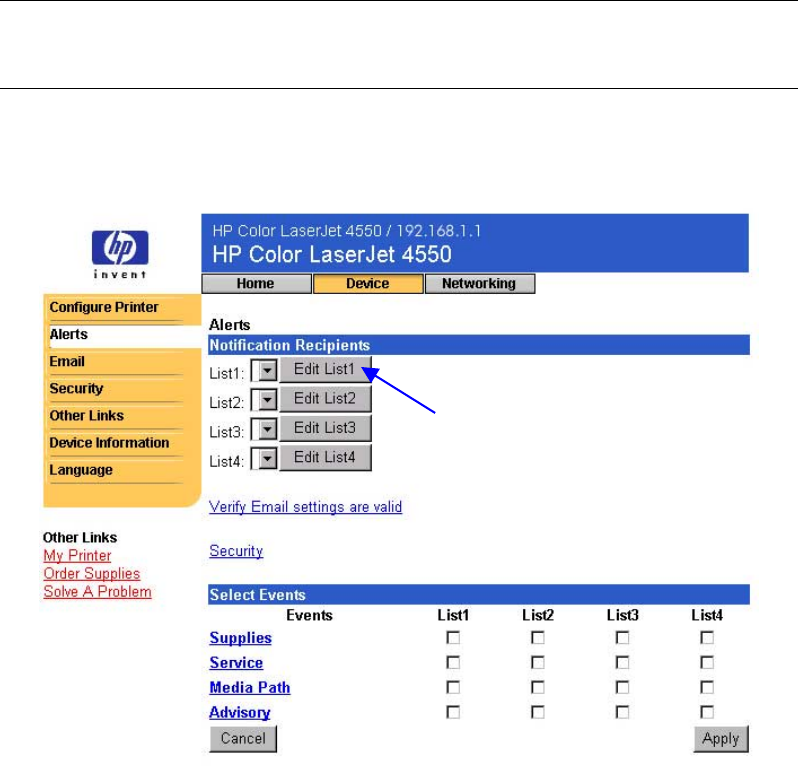Check Supplies for List4
This screenshot has height=774, width=798.
pos(707,638)
